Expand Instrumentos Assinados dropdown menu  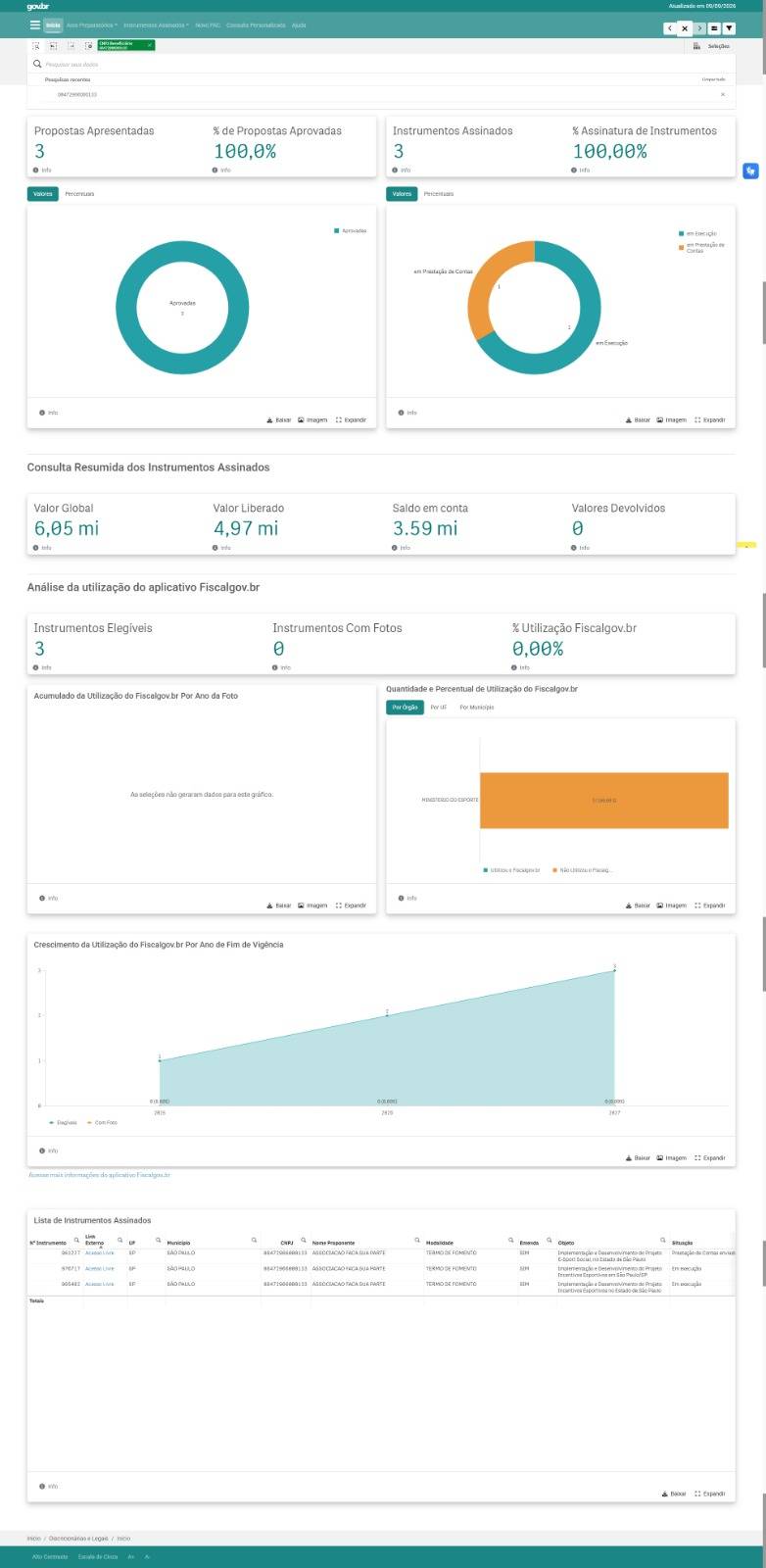tap(156, 25)
